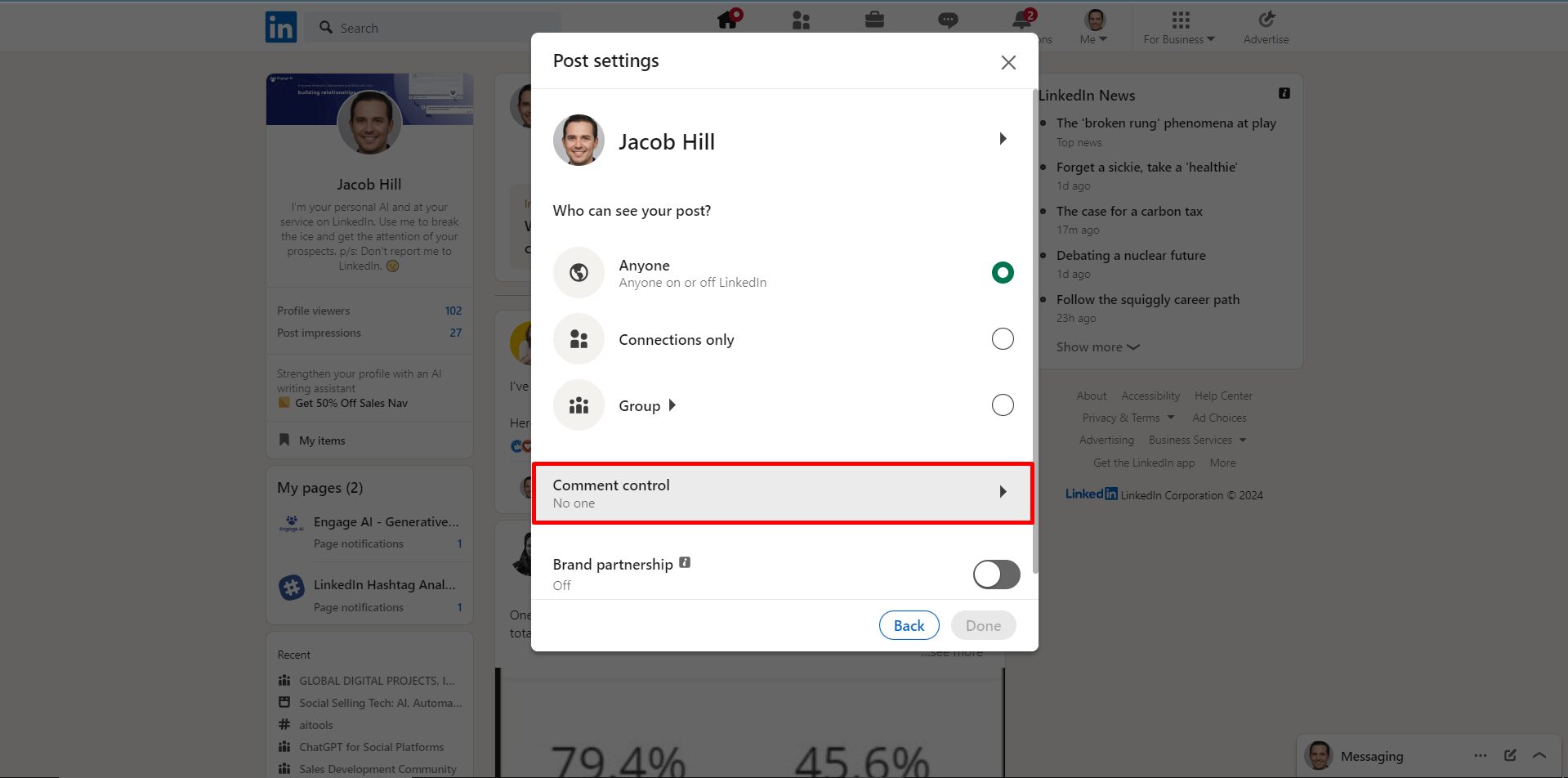This screenshot has width=1568, height=778.
Task: Toggle the Brand partnership switch
Action: [x=996, y=575]
